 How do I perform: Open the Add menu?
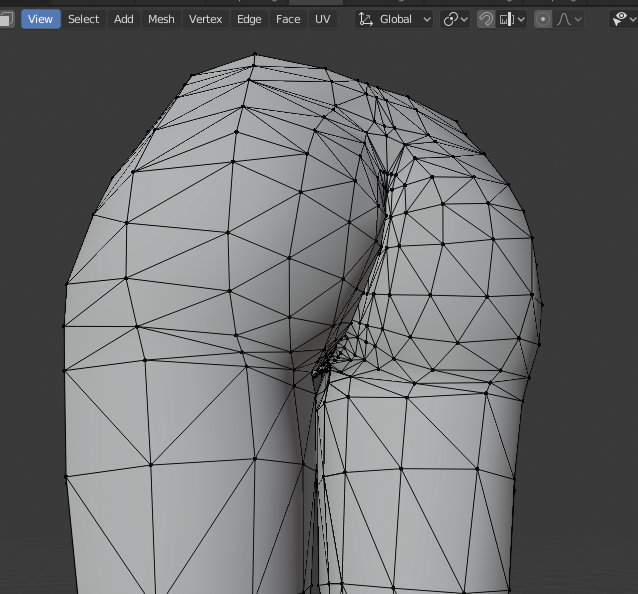(123, 19)
